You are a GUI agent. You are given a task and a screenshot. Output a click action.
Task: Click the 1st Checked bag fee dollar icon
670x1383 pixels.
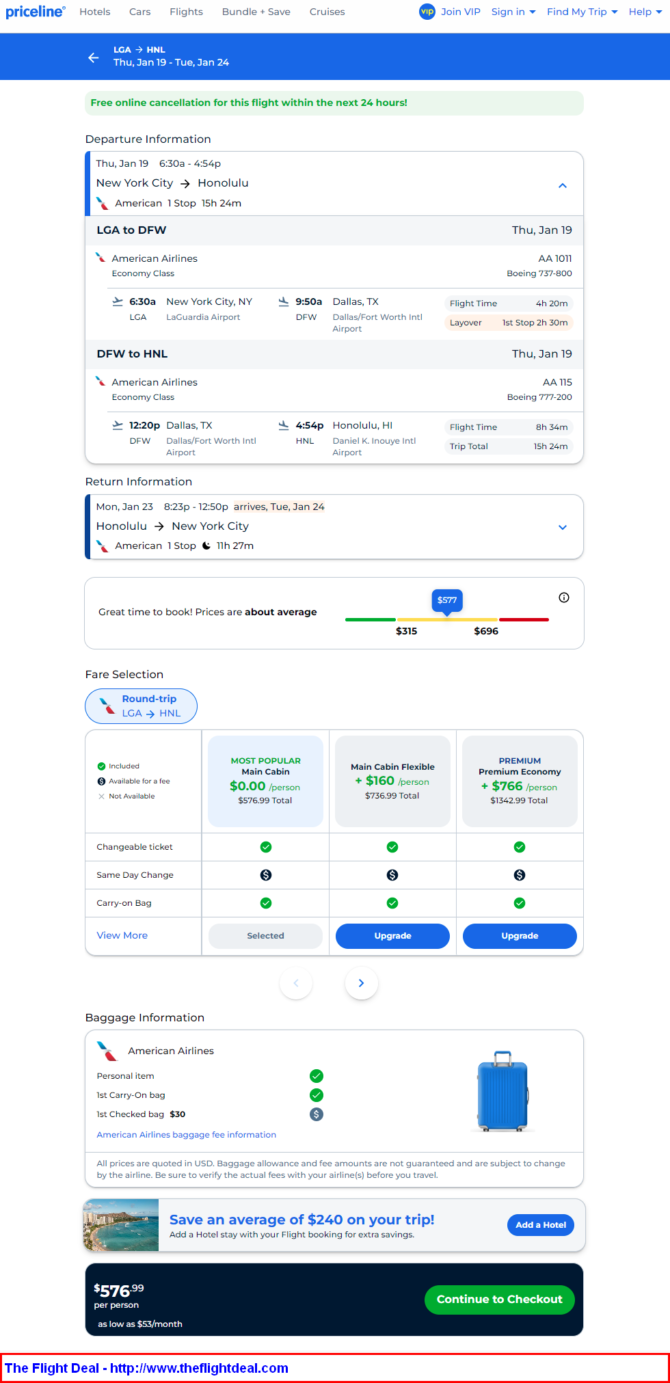click(316, 1113)
